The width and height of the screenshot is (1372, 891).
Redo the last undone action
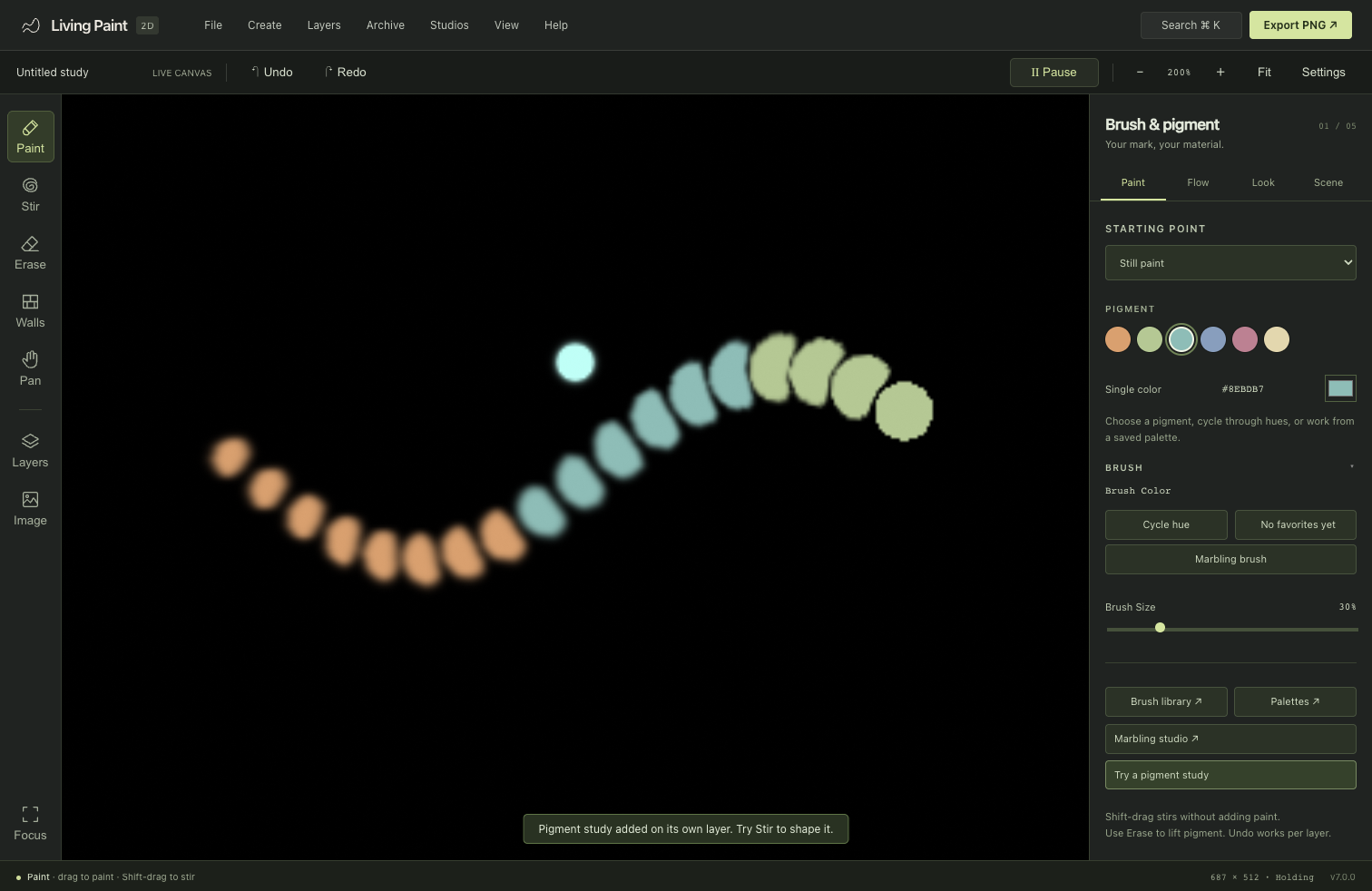point(345,73)
